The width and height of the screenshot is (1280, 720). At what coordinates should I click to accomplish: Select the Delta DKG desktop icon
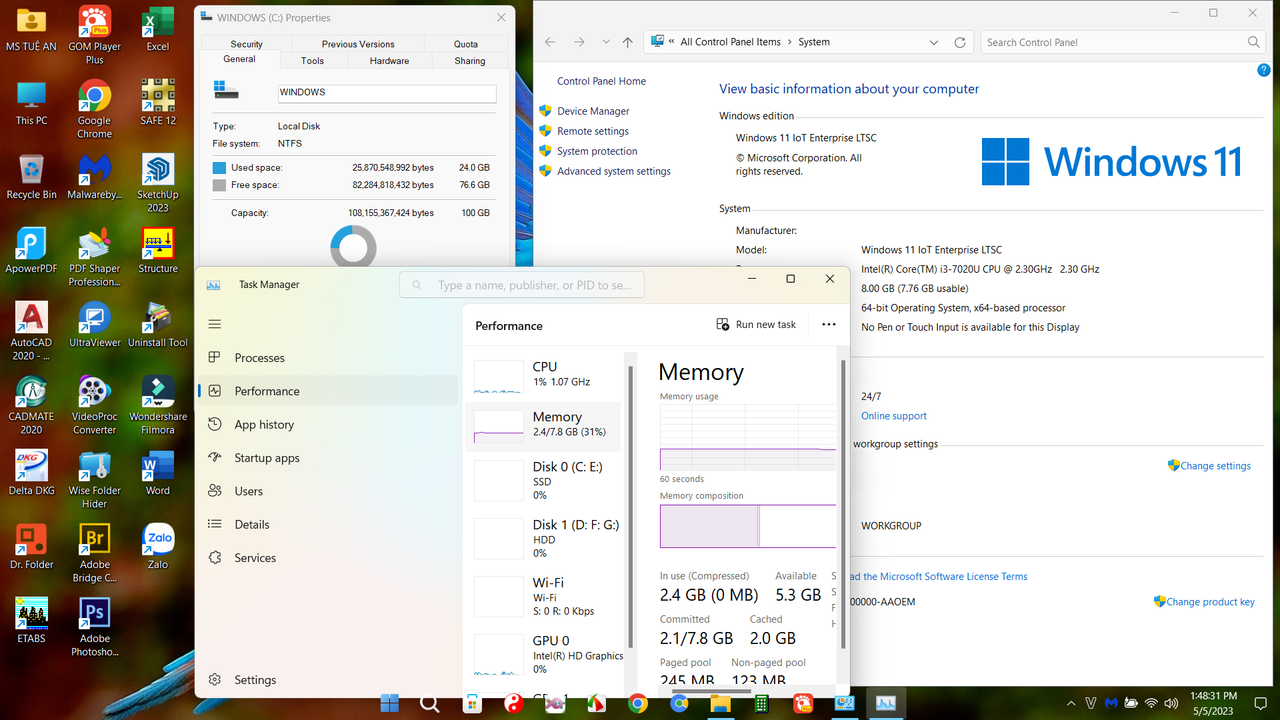pos(31,473)
